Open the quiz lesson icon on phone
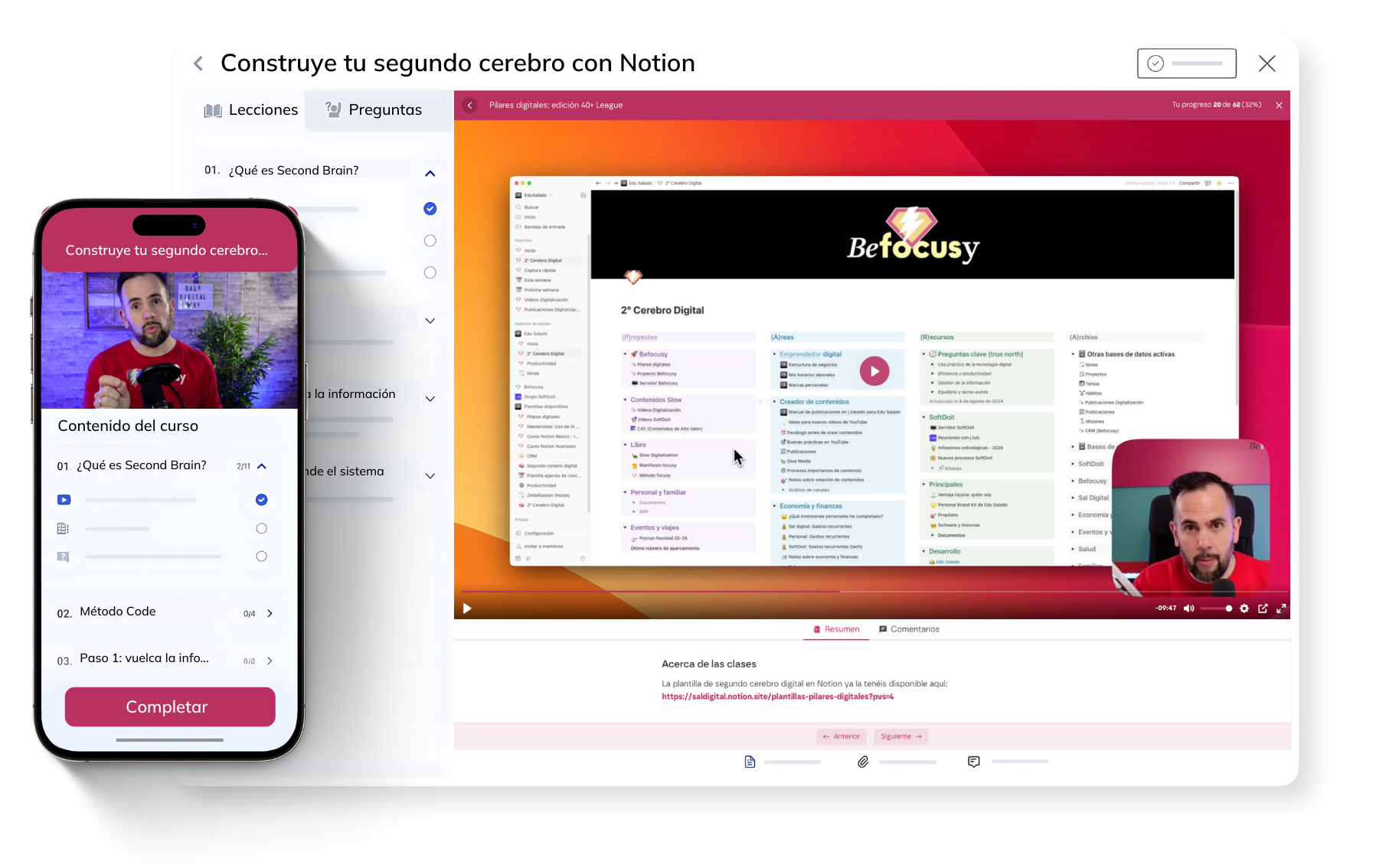This screenshot has height=868, width=1373. (x=63, y=556)
